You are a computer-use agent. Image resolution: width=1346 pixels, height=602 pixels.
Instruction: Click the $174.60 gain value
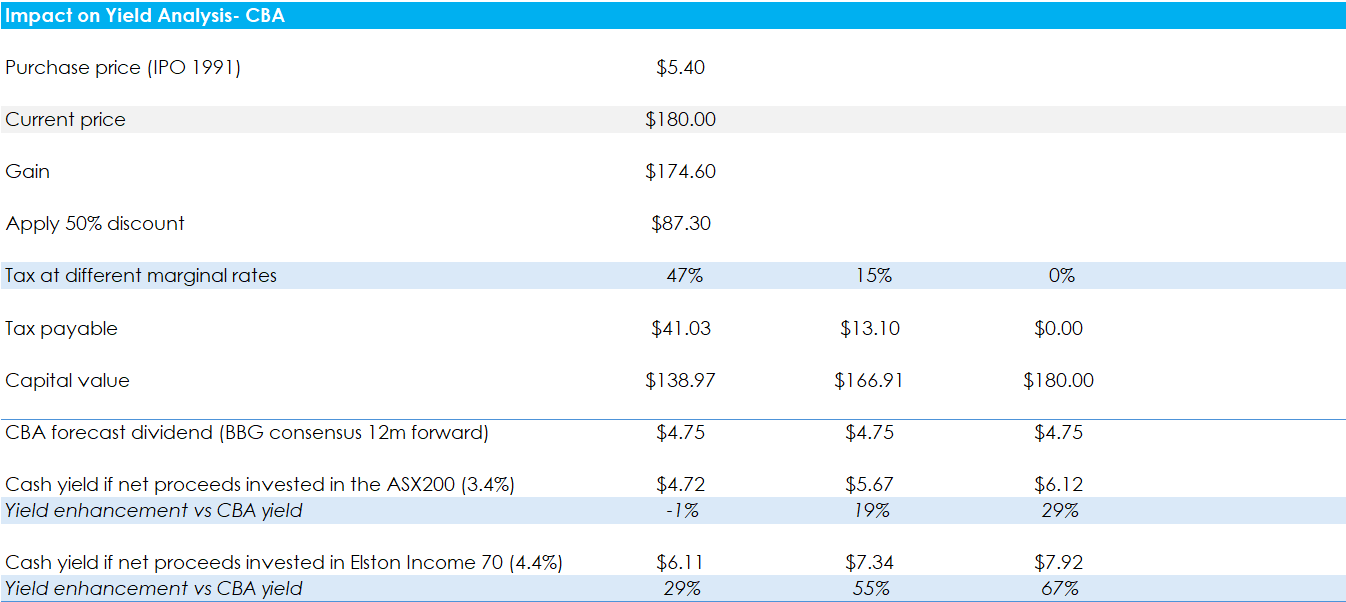point(680,172)
